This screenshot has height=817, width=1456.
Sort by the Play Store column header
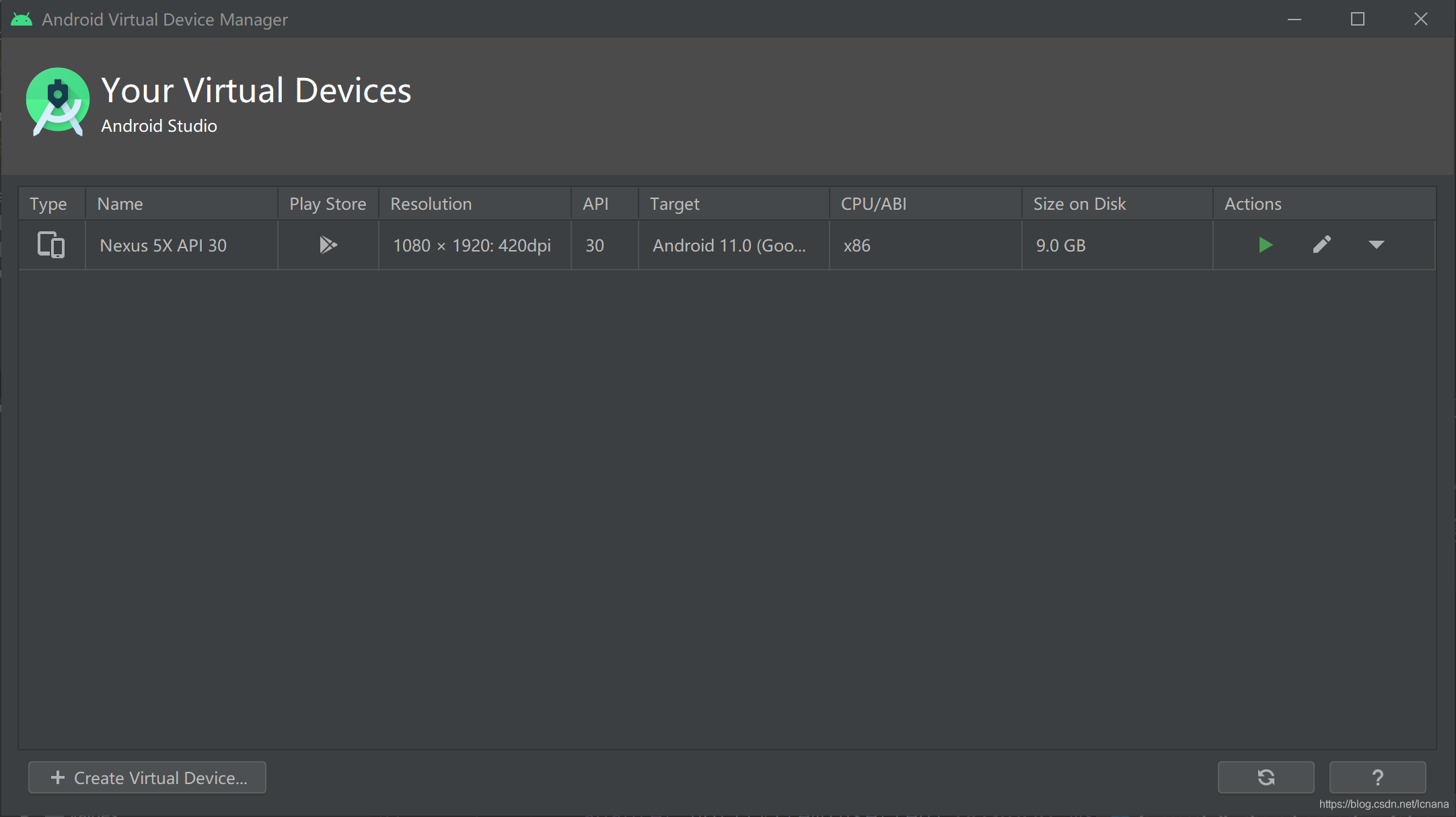click(x=328, y=204)
